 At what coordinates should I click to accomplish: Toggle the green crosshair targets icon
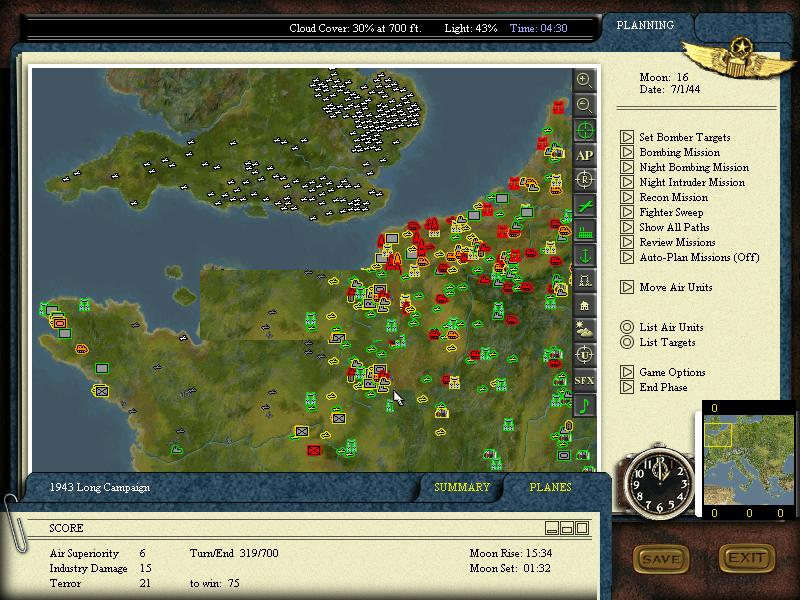coord(584,130)
